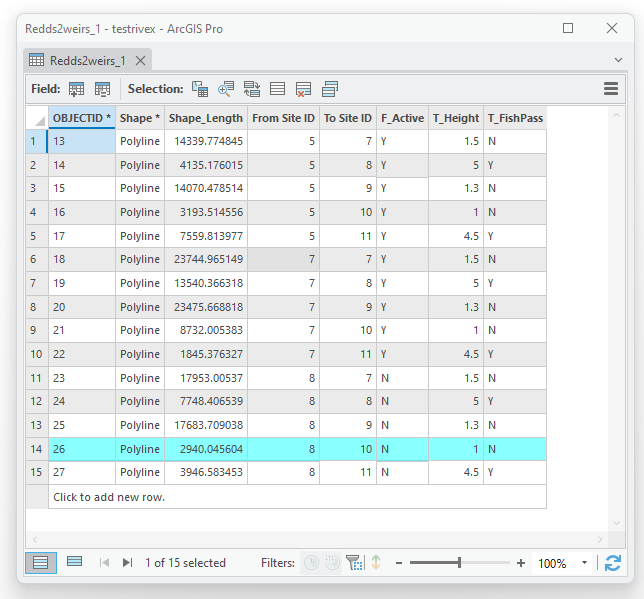Open Select By Attributes tool
Screen dimensions: 644x599
coord(200,89)
